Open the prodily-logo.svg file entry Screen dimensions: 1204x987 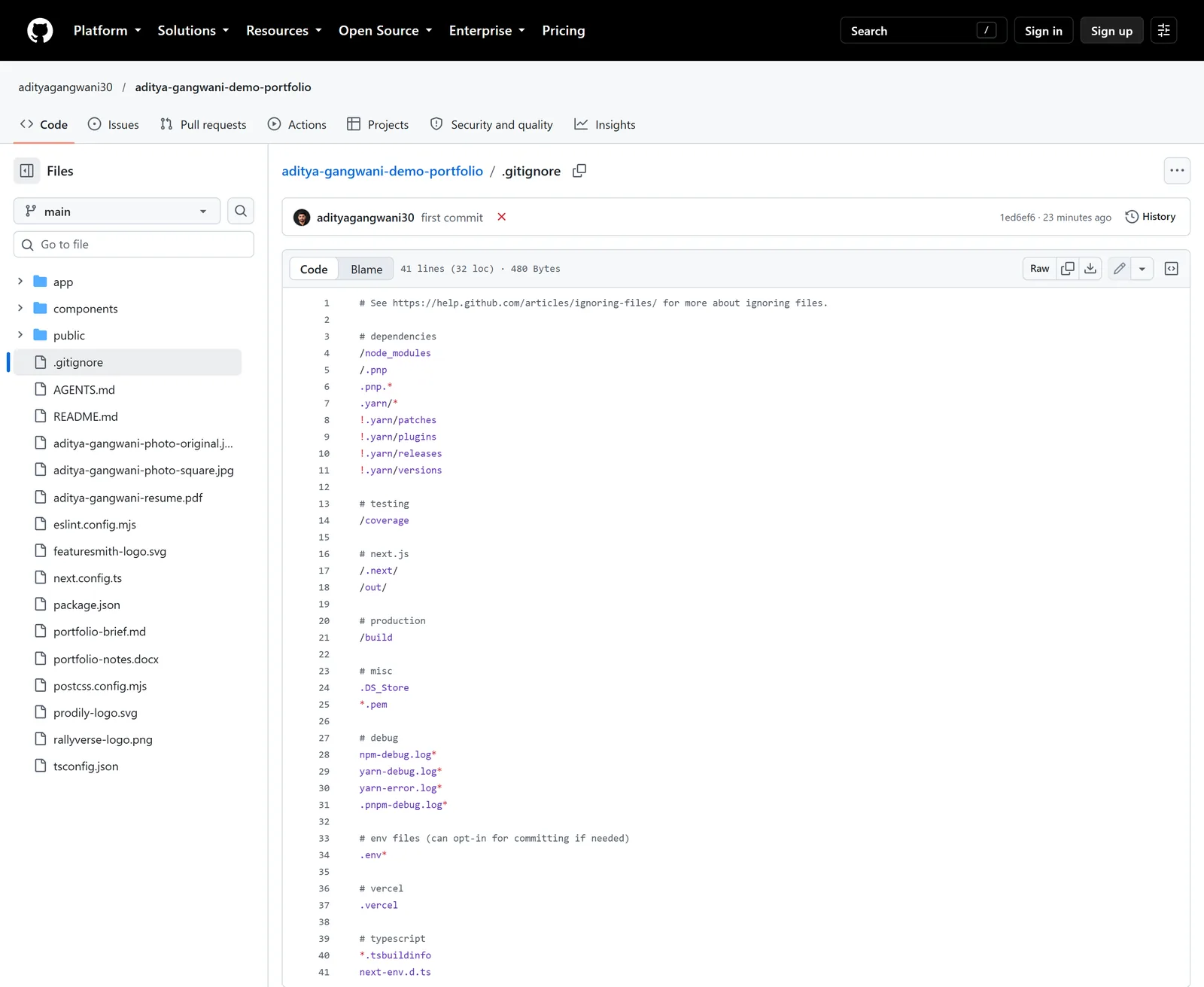[126, 712]
